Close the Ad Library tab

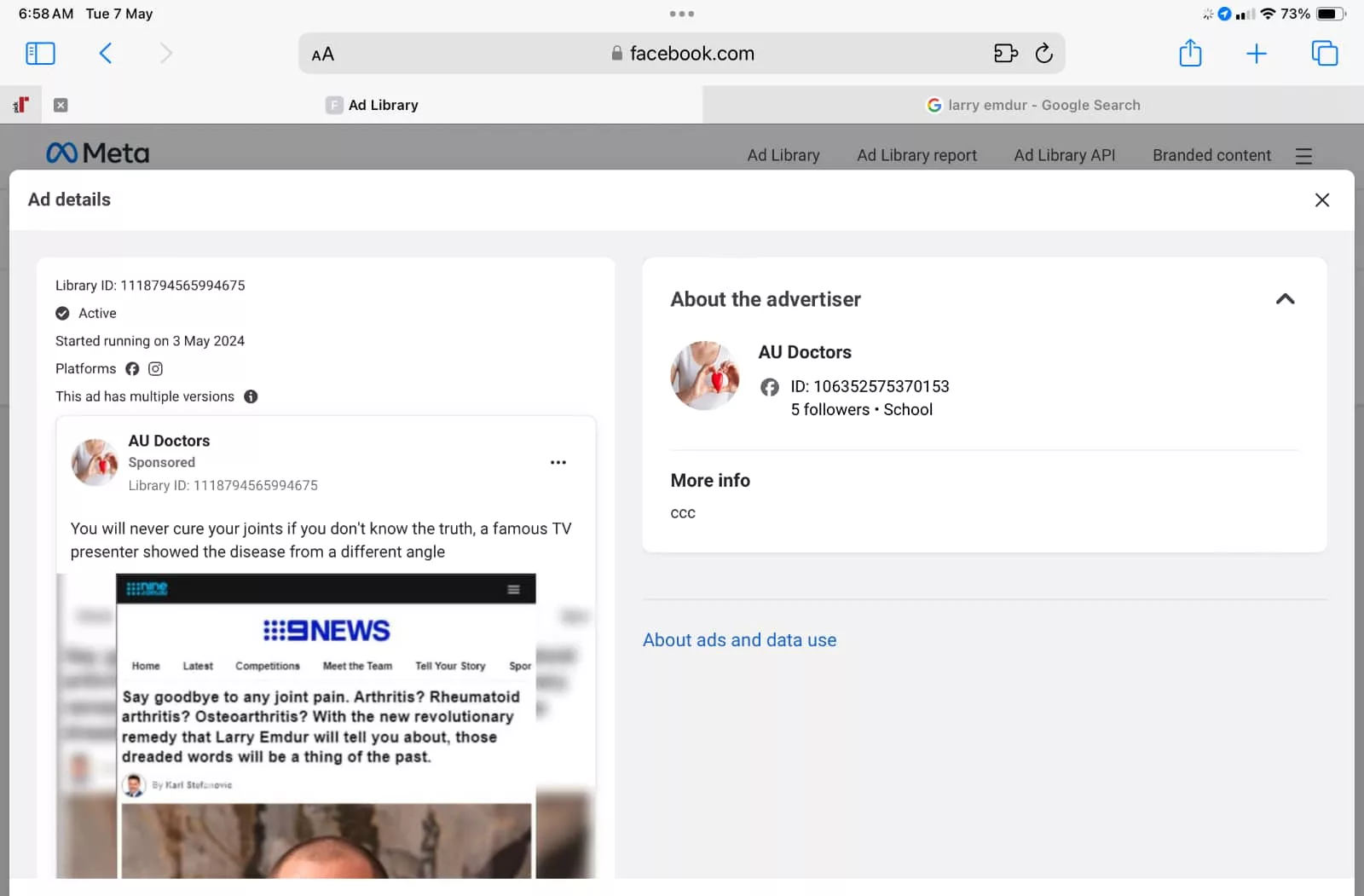tap(61, 105)
